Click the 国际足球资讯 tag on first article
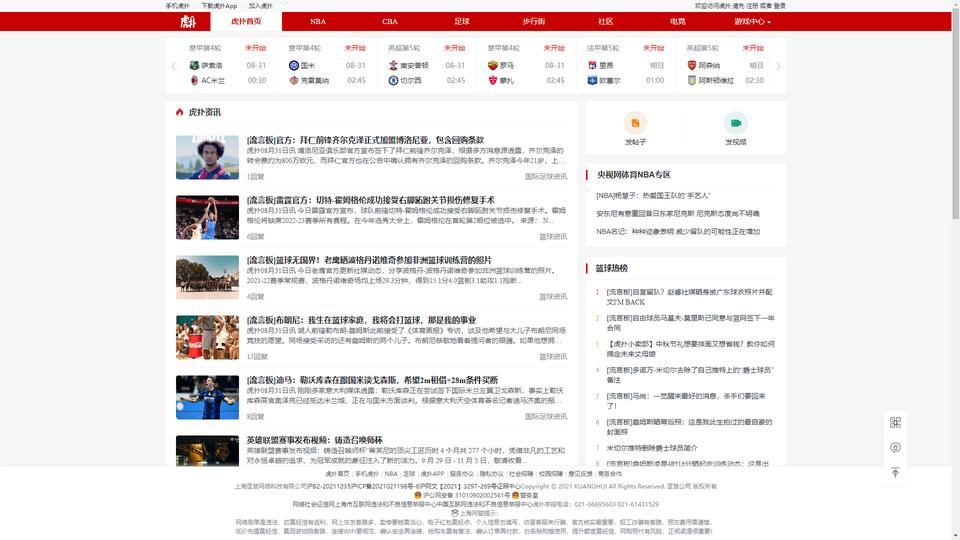The image size is (960, 540). coord(546,176)
